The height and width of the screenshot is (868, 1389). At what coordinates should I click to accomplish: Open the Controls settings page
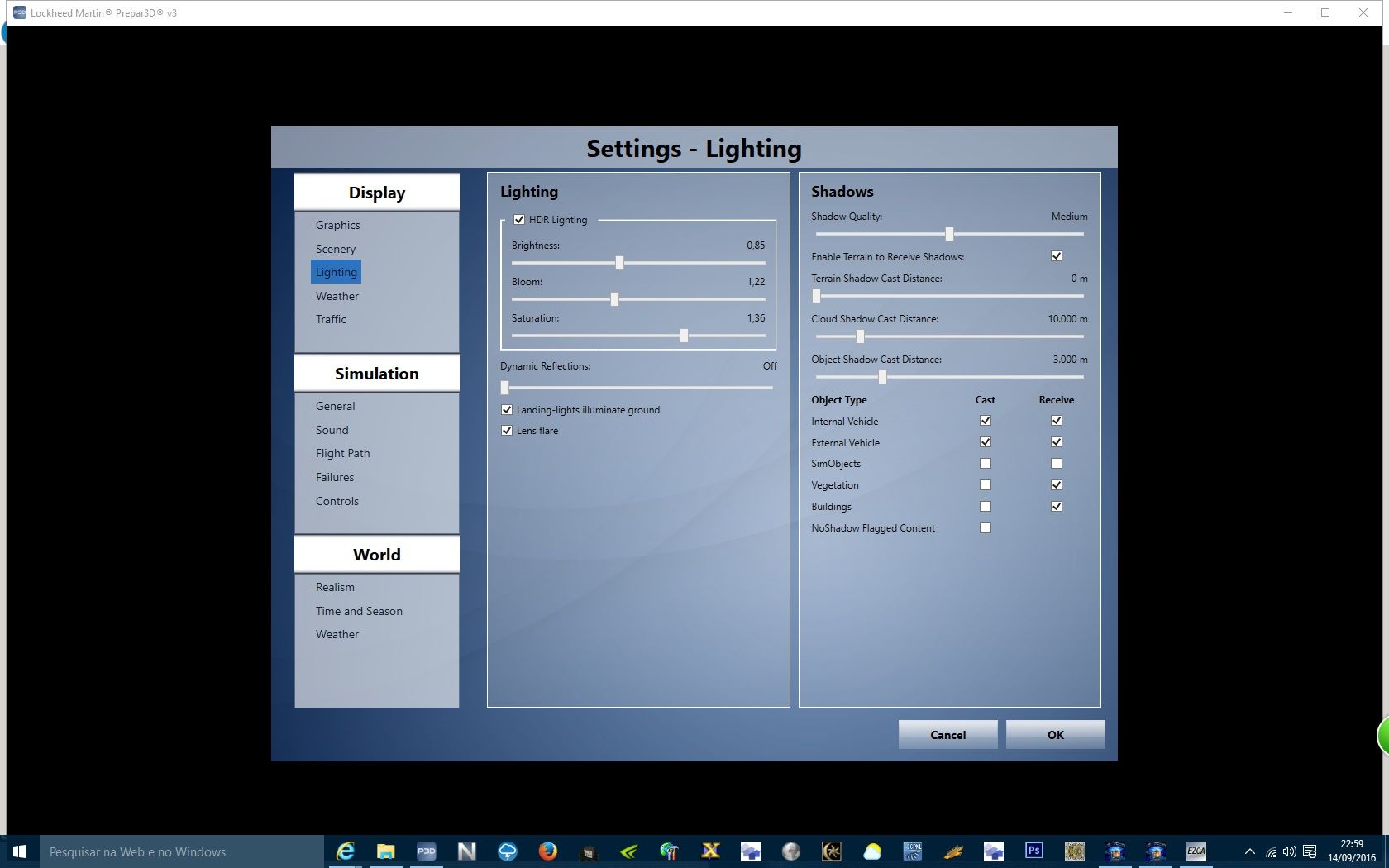[337, 501]
